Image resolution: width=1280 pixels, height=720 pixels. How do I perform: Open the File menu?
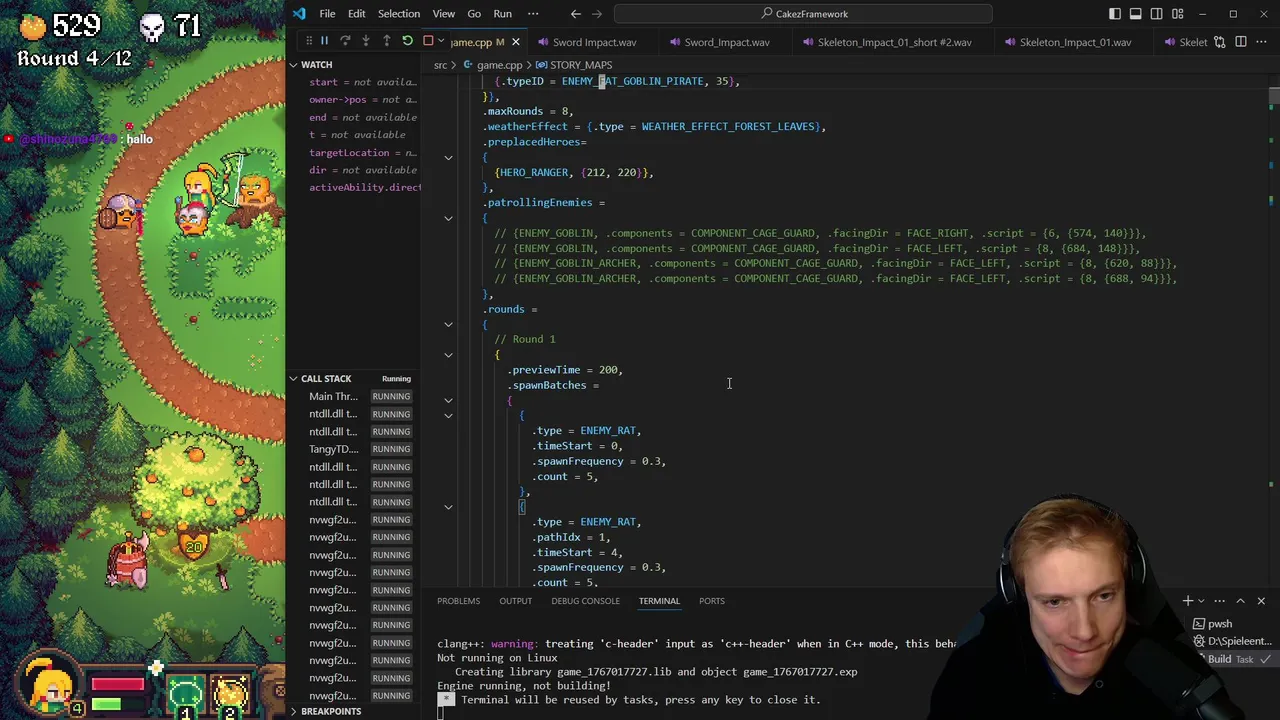click(x=327, y=14)
